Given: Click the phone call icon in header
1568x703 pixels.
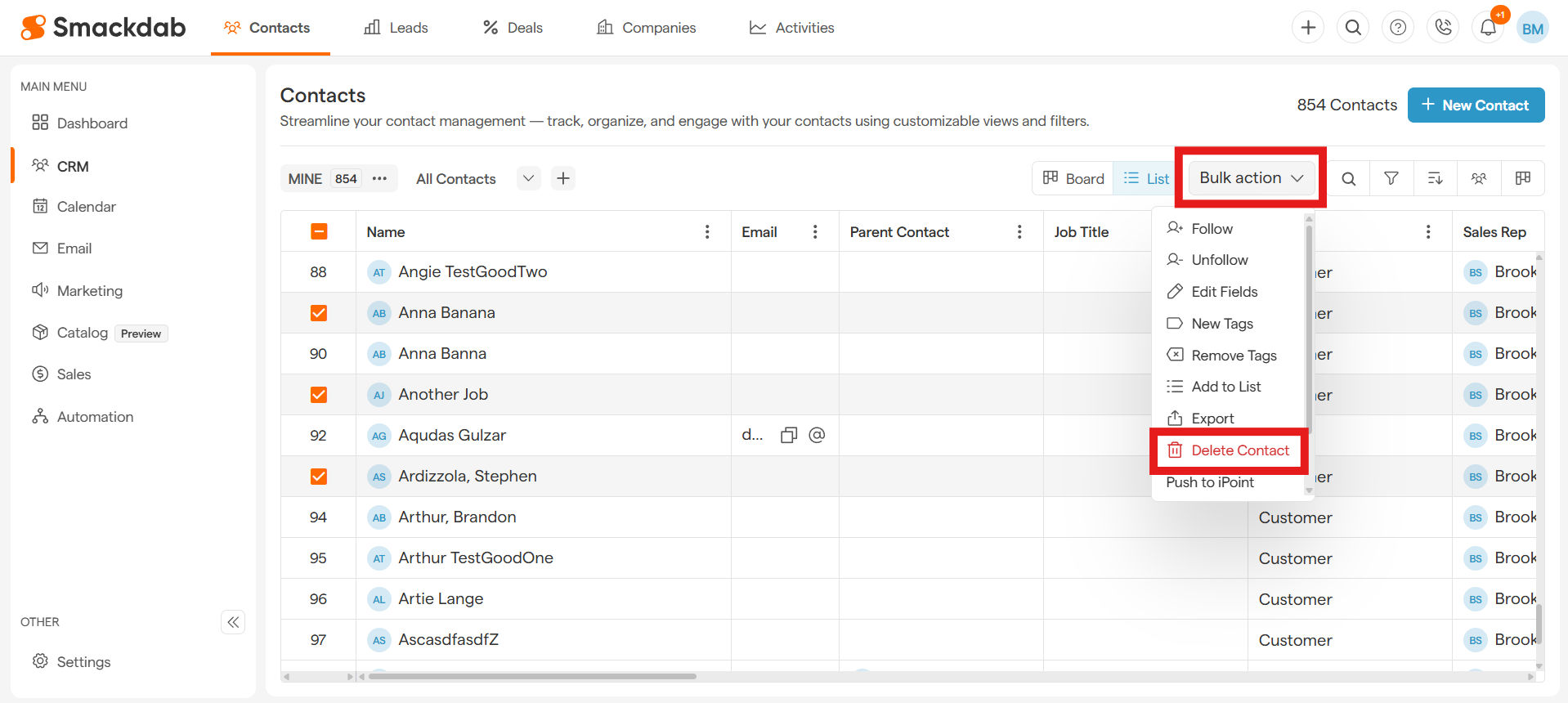Looking at the screenshot, I should click(x=1443, y=28).
